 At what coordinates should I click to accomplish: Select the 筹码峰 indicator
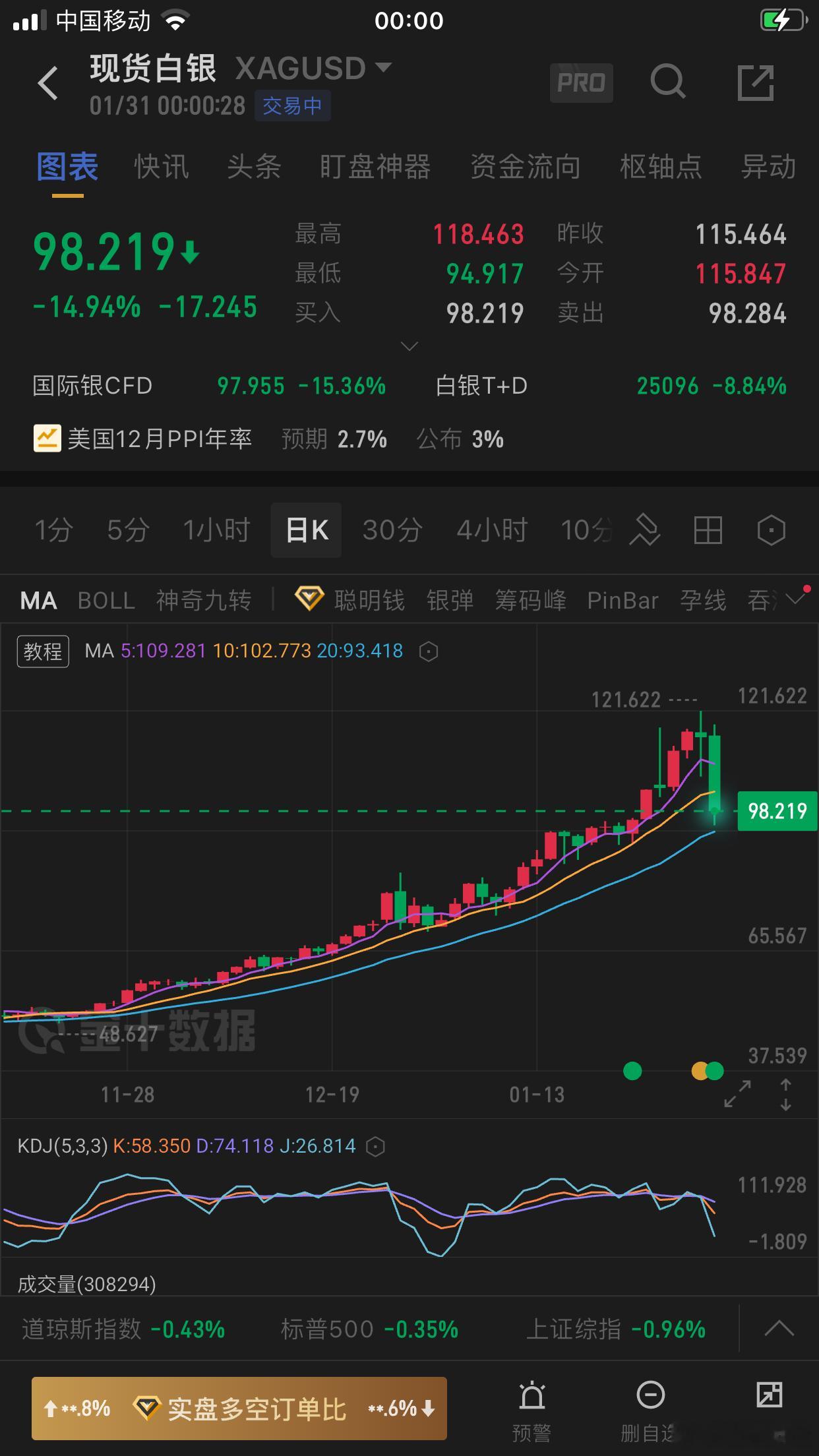[531, 600]
